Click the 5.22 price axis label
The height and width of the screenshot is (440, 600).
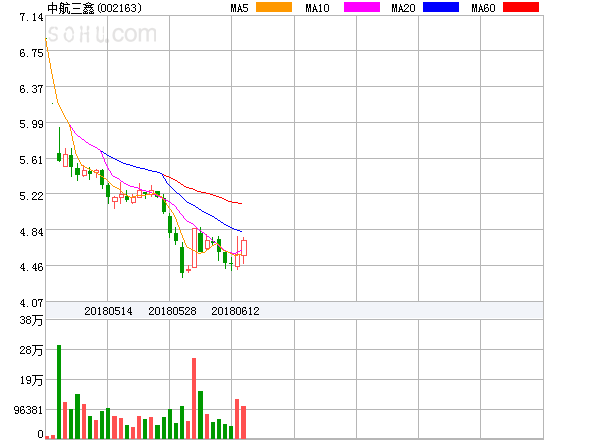coord(31,196)
